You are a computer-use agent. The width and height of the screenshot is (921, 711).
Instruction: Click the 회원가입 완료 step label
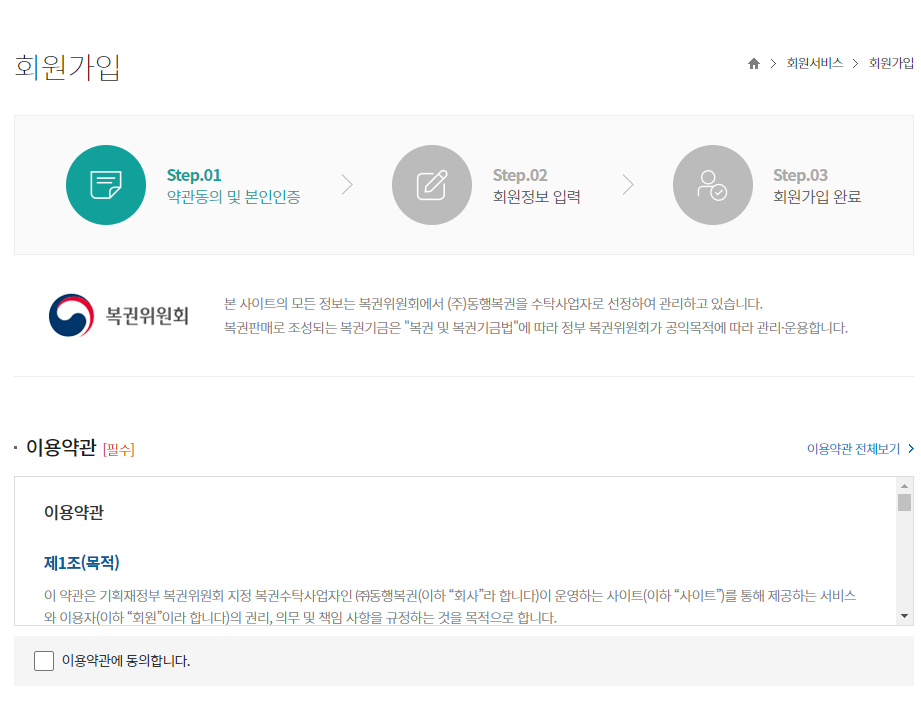point(817,196)
